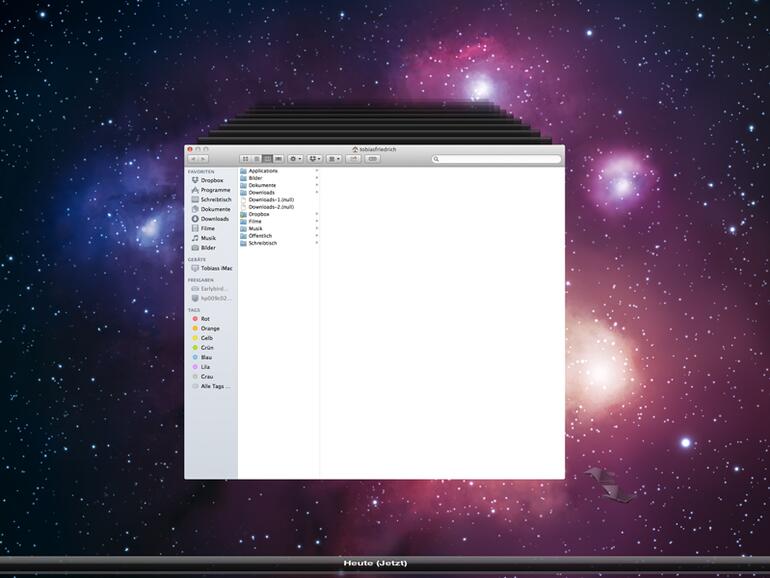Go forward with the right arrow
The image size is (770, 578).
click(203, 159)
